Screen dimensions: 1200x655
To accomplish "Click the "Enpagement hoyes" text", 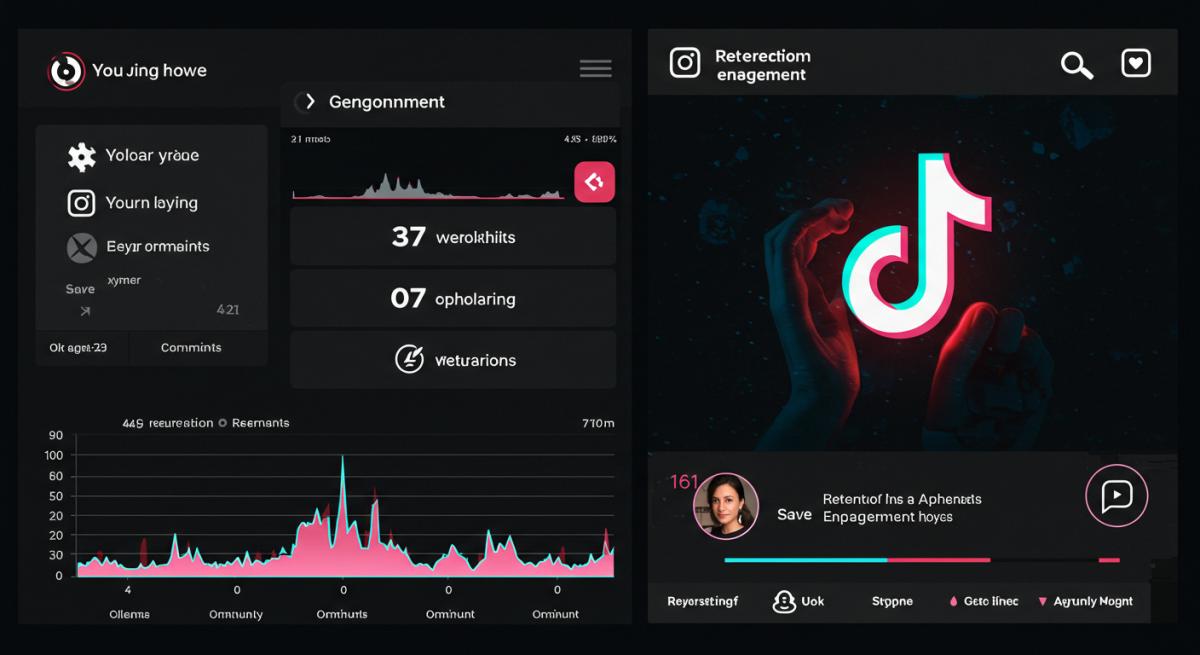I will point(887,517).
